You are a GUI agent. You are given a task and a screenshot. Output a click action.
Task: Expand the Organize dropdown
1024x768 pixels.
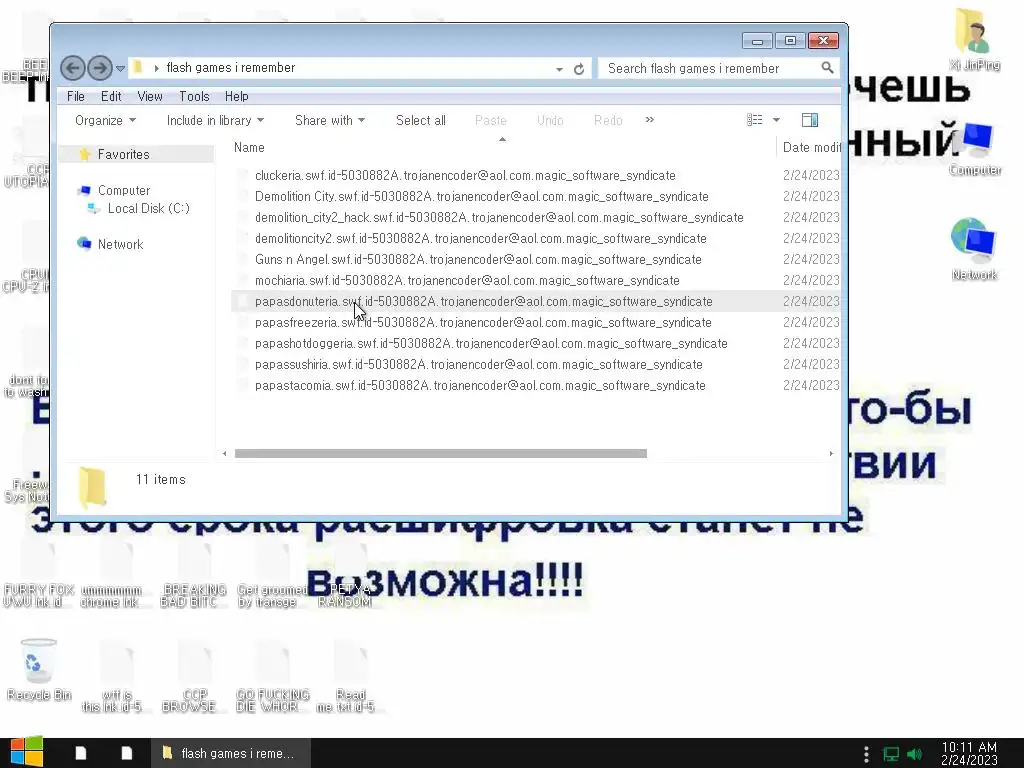(105, 120)
